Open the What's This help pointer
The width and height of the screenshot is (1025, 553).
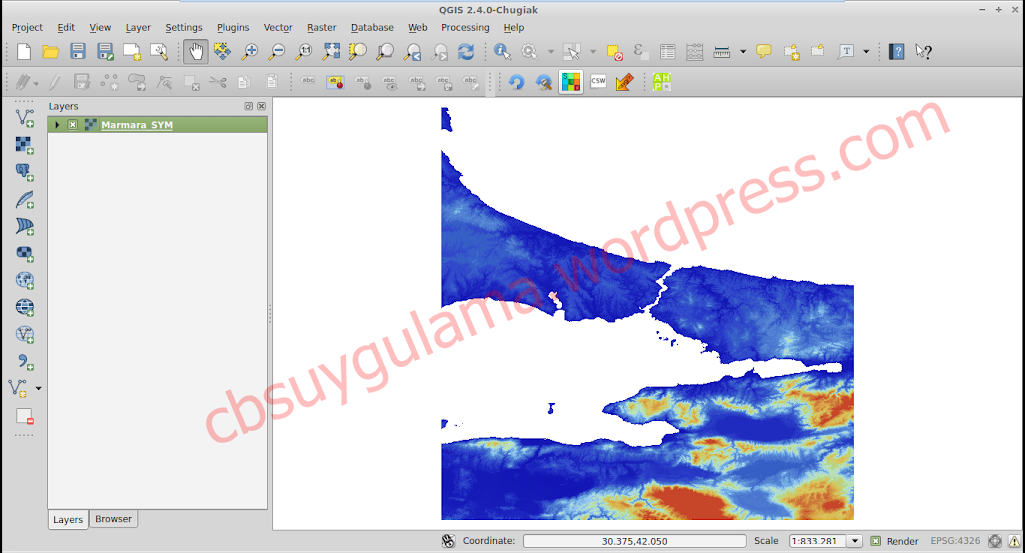point(923,52)
